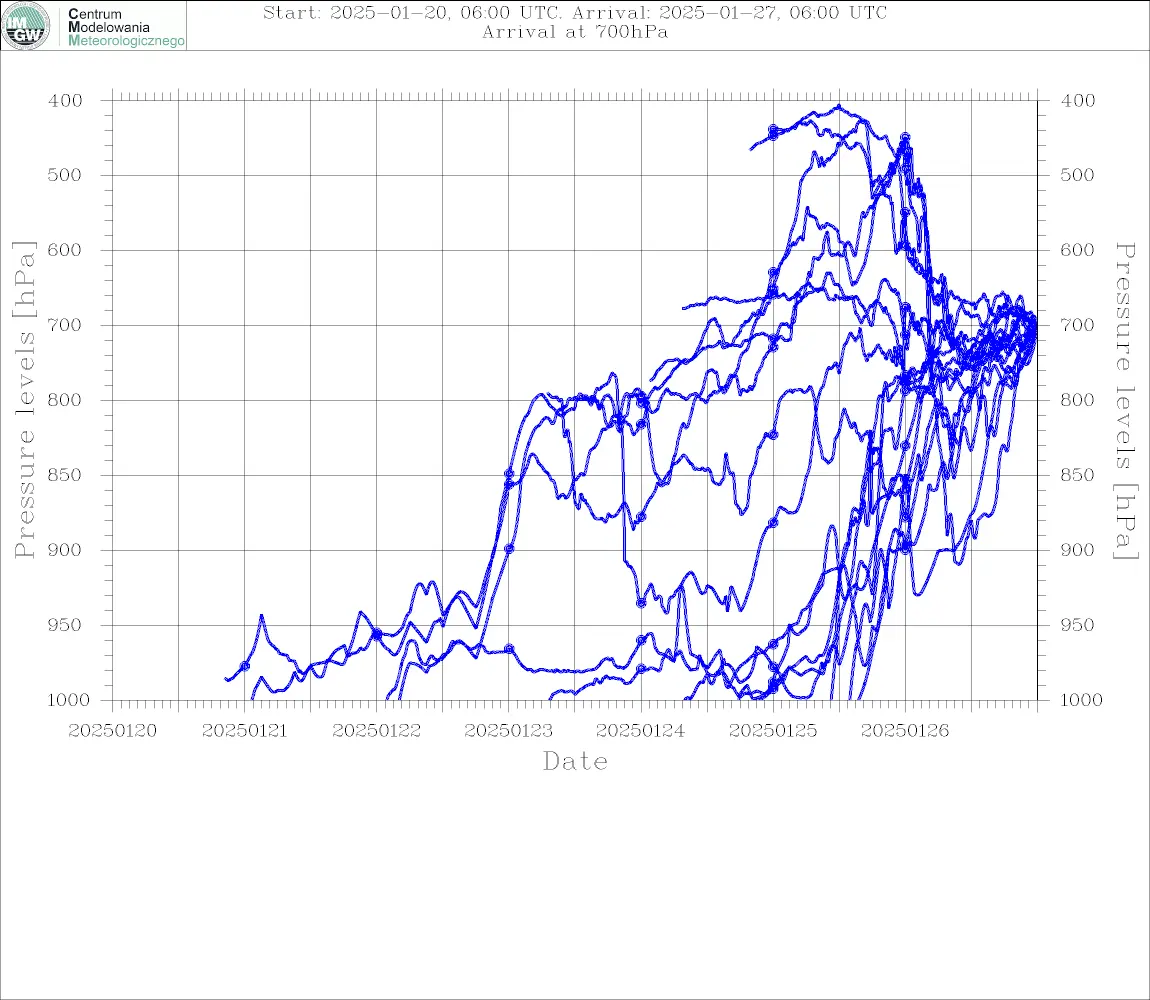Click the 20250123 date label

pos(509,731)
